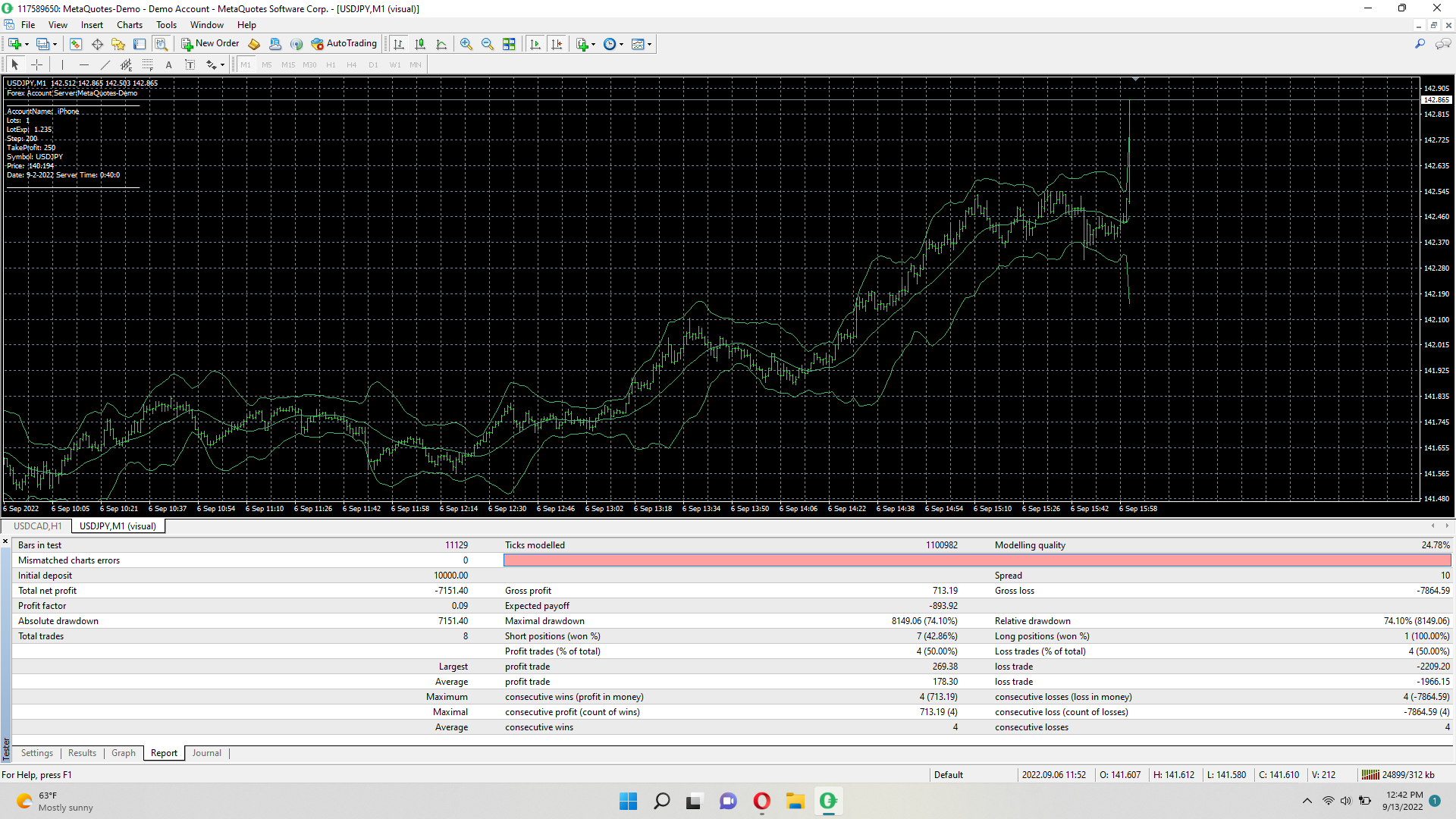Image resolution: width=1456 pixels, height=819 pixels.
Task: Zoom out of the chart
Action: 488,44
